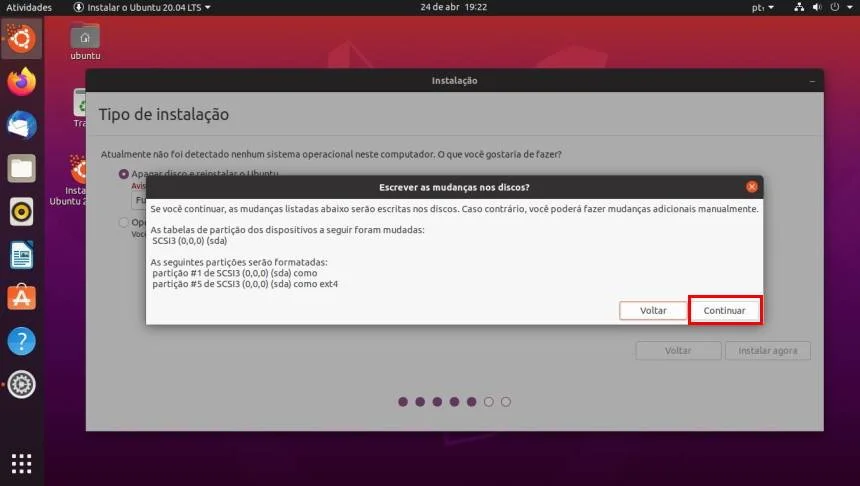This screenshot has width=860, height=486.
Task: Open the clock and calendar menu
Action: point(454,7)
